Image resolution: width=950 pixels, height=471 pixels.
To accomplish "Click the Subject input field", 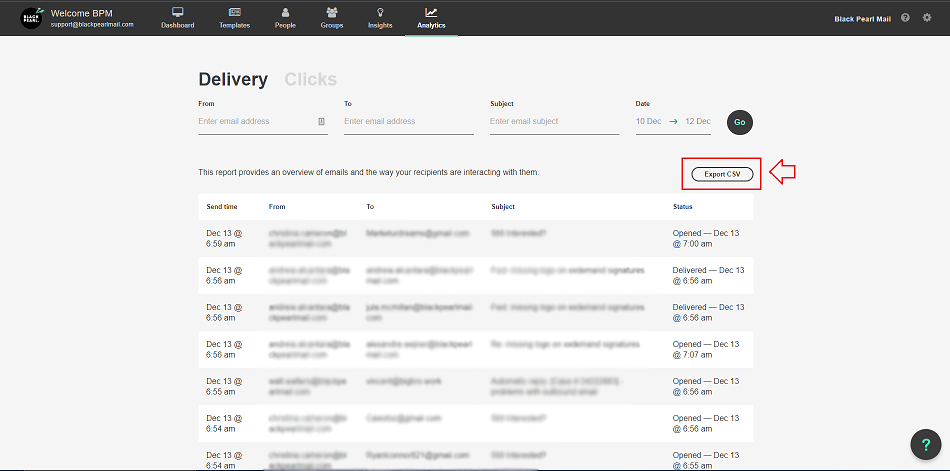I will coord(554,122).
